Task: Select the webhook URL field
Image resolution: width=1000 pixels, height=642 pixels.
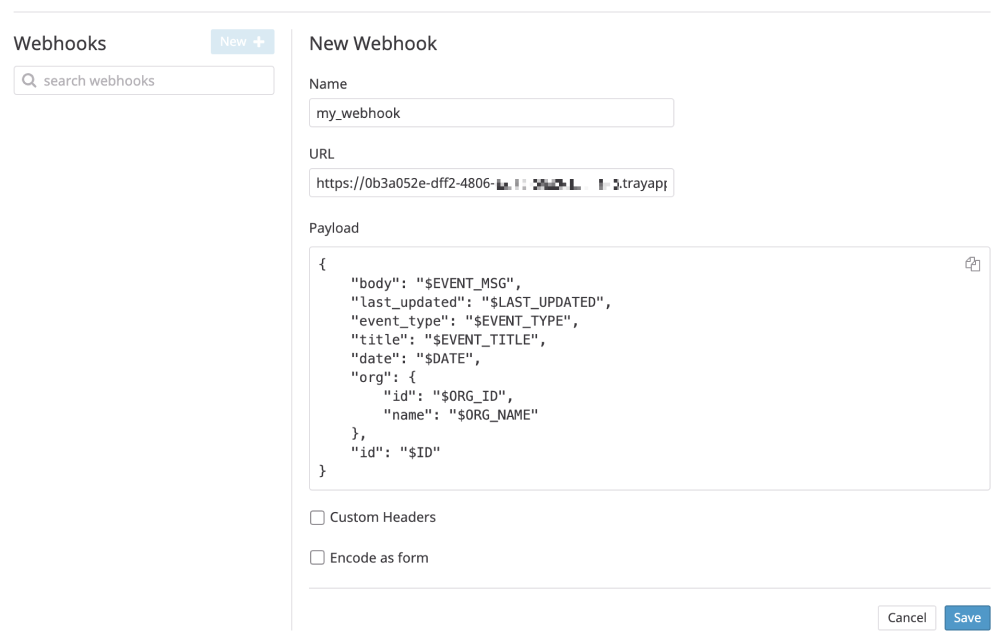Action: point(491,182)
